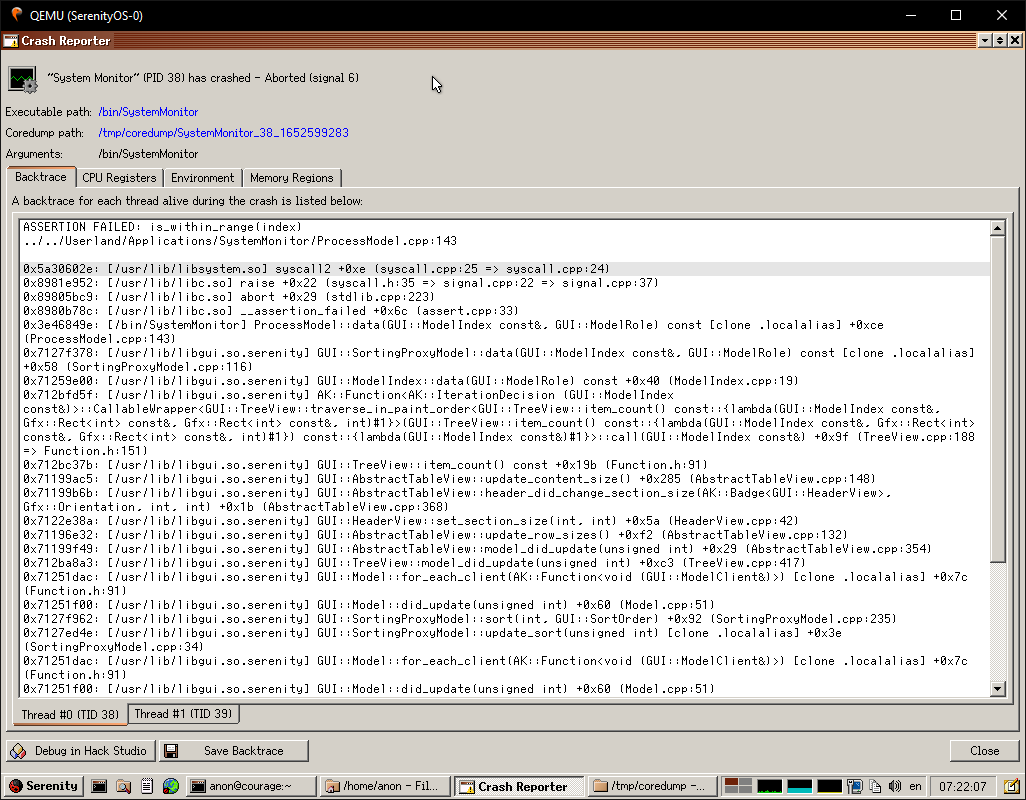Viewport: 1026px width, 800px height.
Task: Launch the web browser from the taskbar
Action: pos(170,787)
